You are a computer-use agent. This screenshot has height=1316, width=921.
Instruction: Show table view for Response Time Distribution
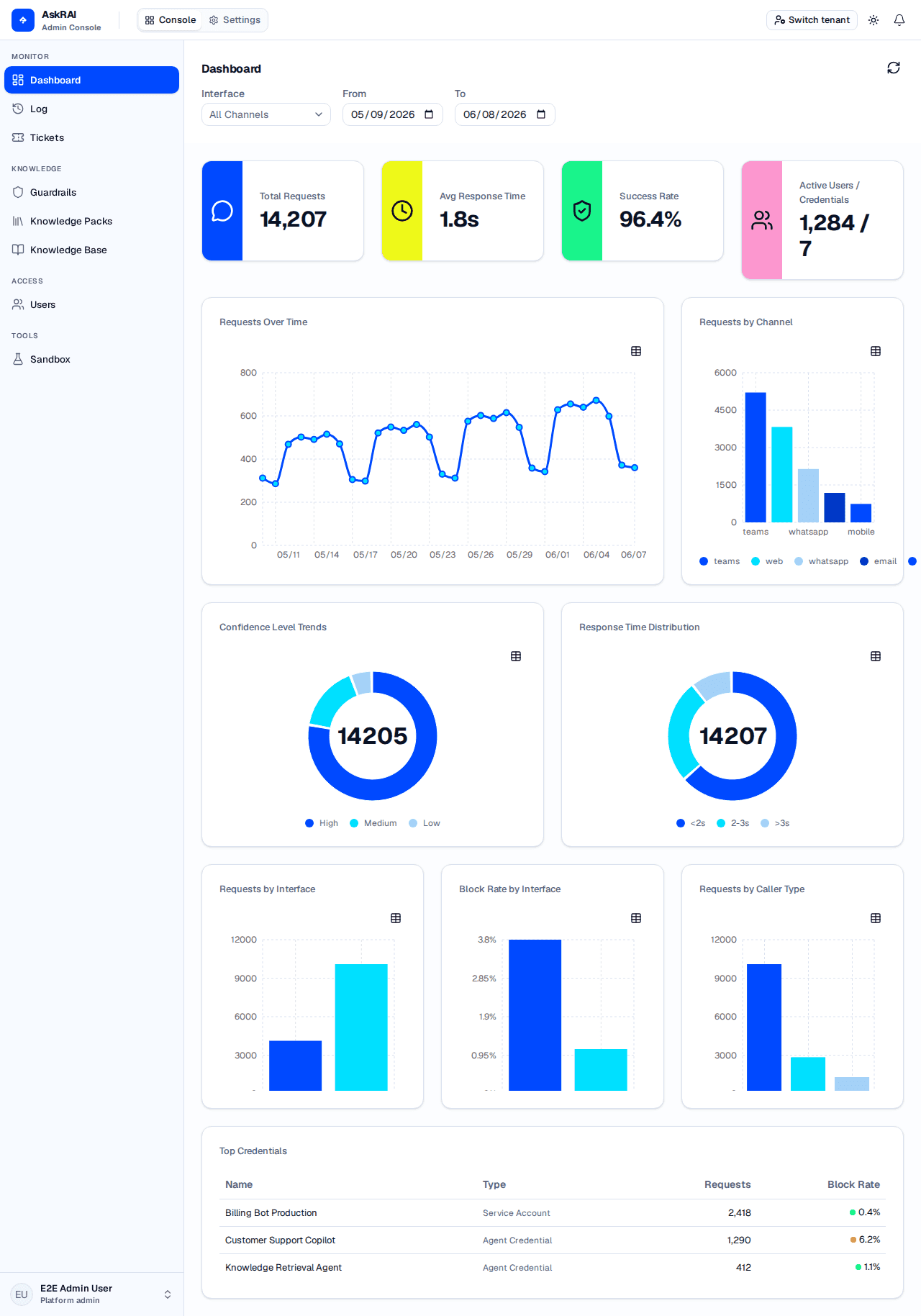click(876, 656)
